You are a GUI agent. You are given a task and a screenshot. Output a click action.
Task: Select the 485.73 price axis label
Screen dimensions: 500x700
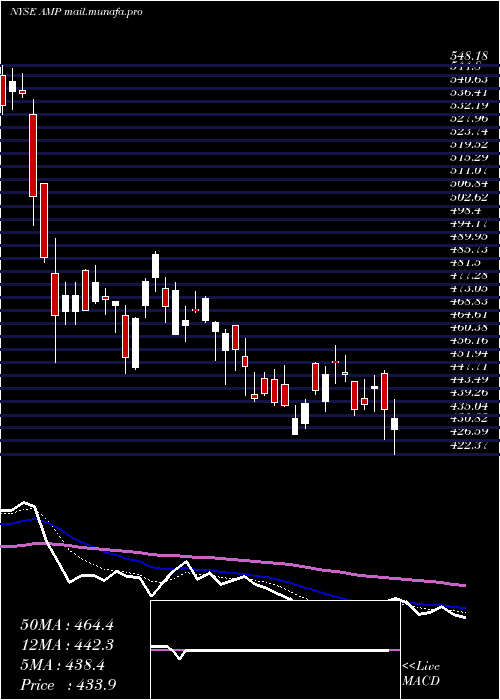click(468, 249)
